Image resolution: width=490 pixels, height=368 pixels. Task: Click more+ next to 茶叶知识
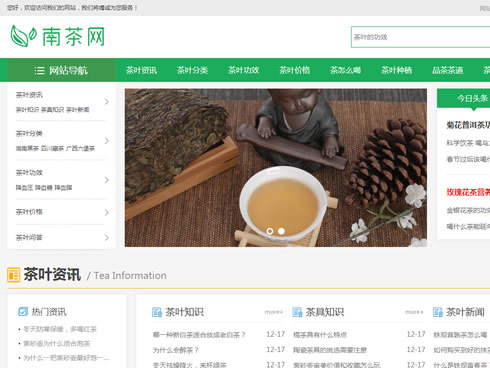[x=274, y=312]
